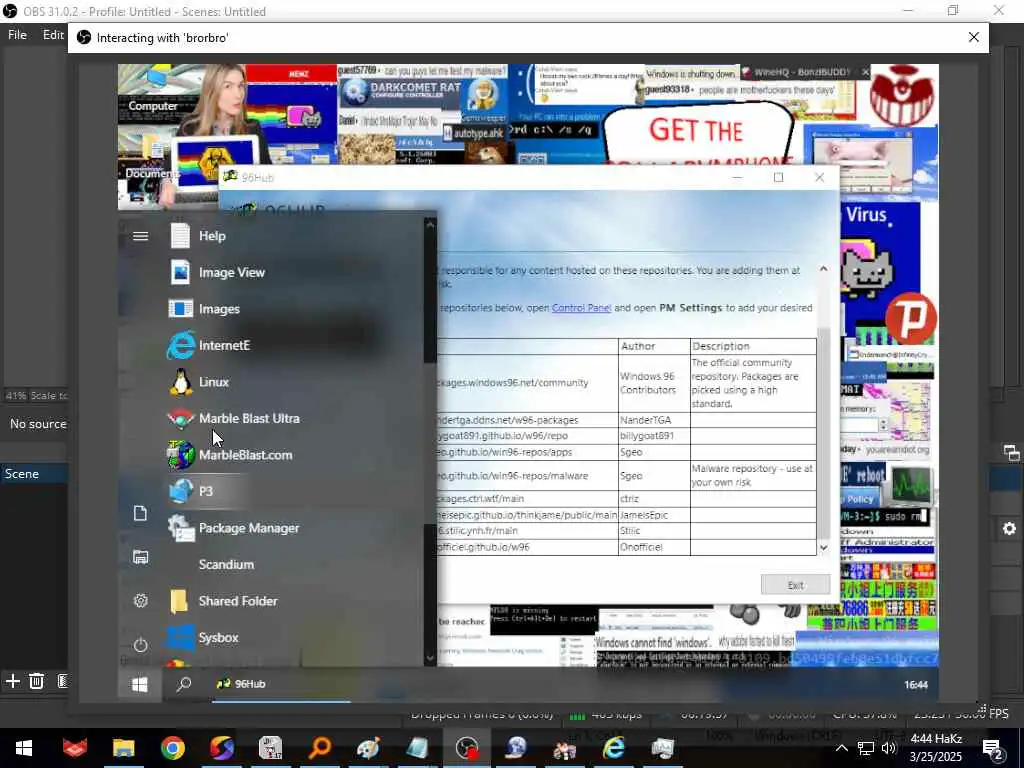
Task: Open the magnifier search on Windows 96 taskbar
Action: [x=184, y=684]
